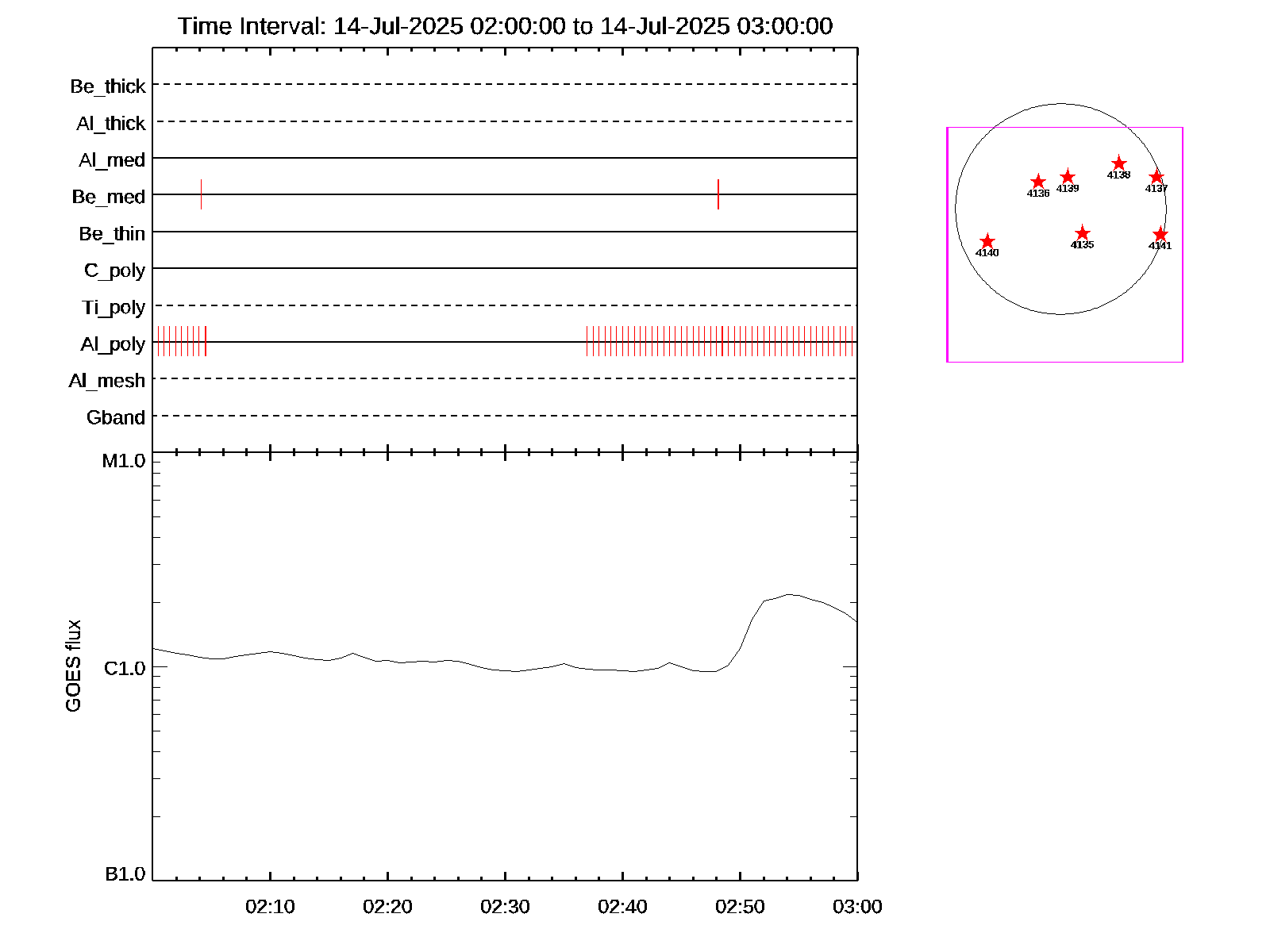Viewport: 1270px width, 952px height.
Task: Click the GOES flux curve peak near 02:54
Action: [x=788, y=594]
